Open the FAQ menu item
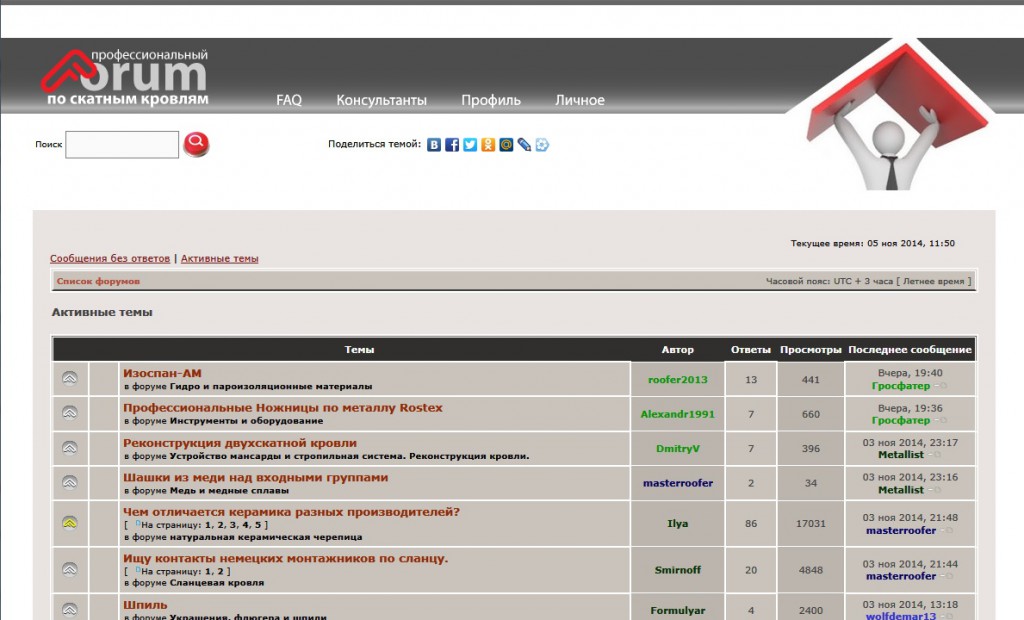Viewport: 1024px width, 620px height. coord(289,100)
